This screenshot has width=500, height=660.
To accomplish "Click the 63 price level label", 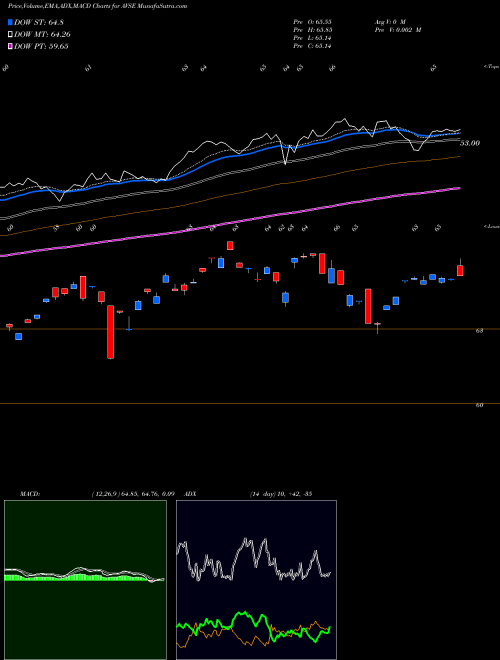I will point(479,331).
